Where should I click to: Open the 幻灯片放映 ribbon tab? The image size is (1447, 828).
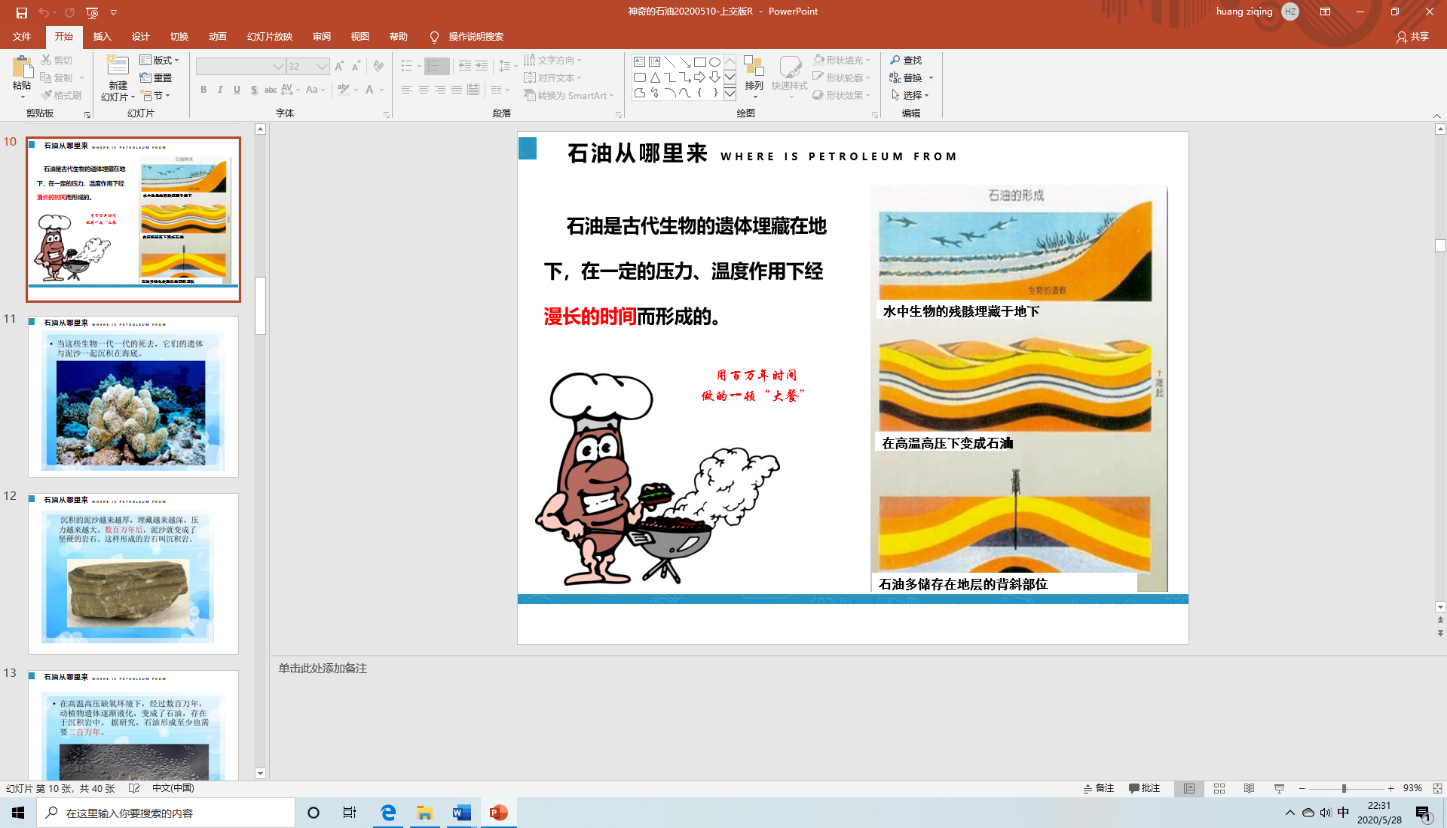270,37
